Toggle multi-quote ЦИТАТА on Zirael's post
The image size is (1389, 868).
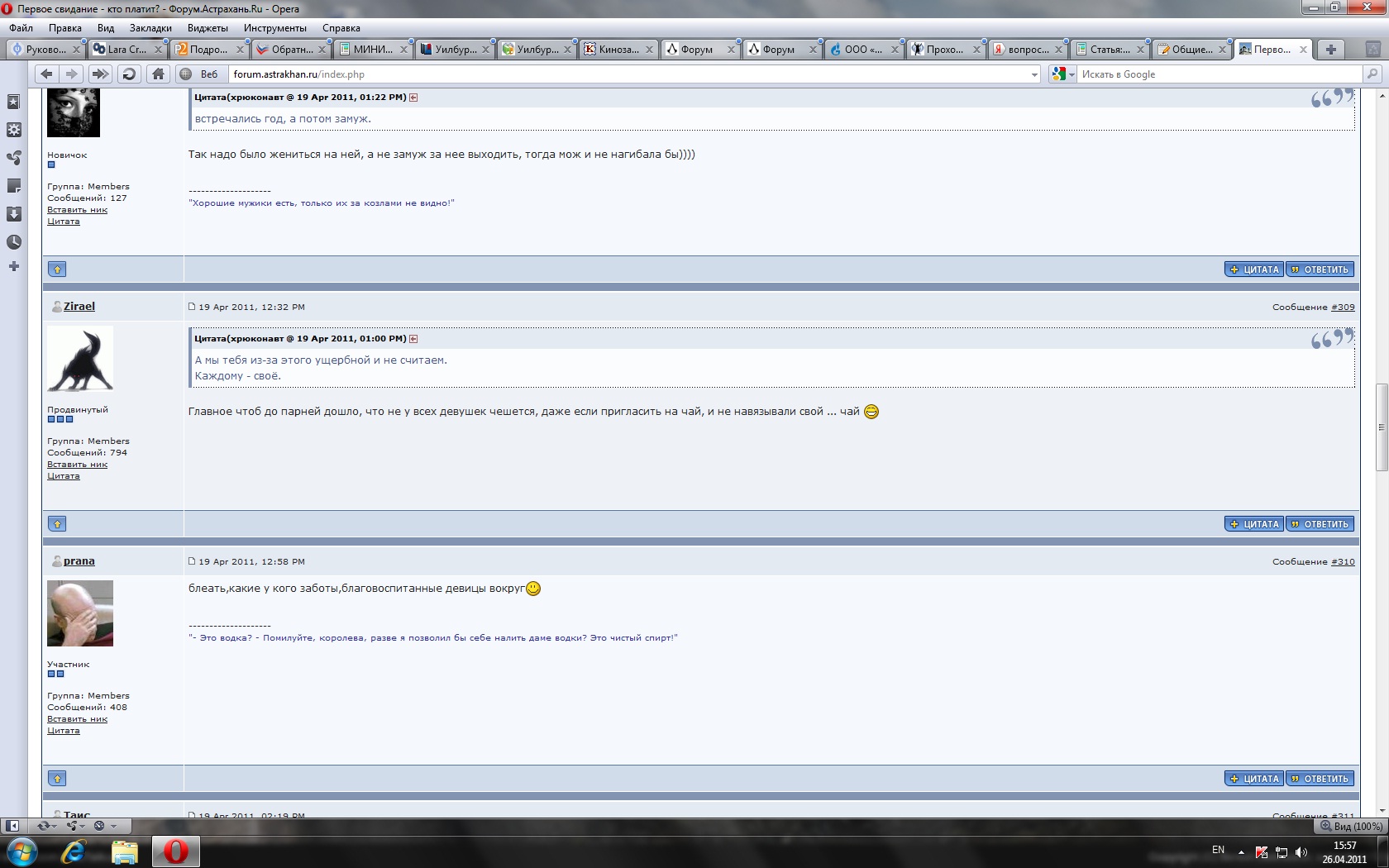click(1254, 524)
